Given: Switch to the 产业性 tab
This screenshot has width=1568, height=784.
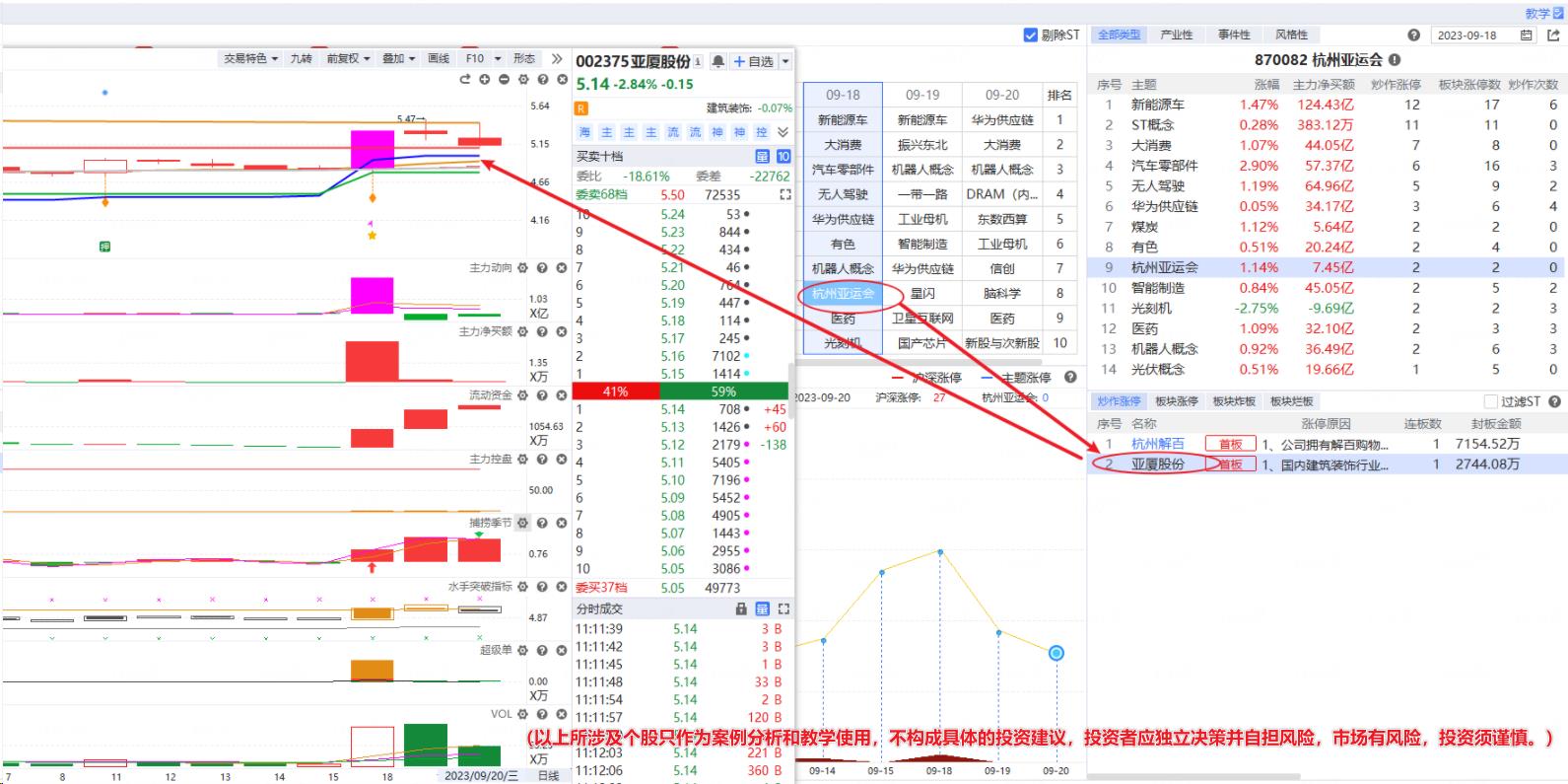Looking at the screenshot, I should pos(1176,36).
